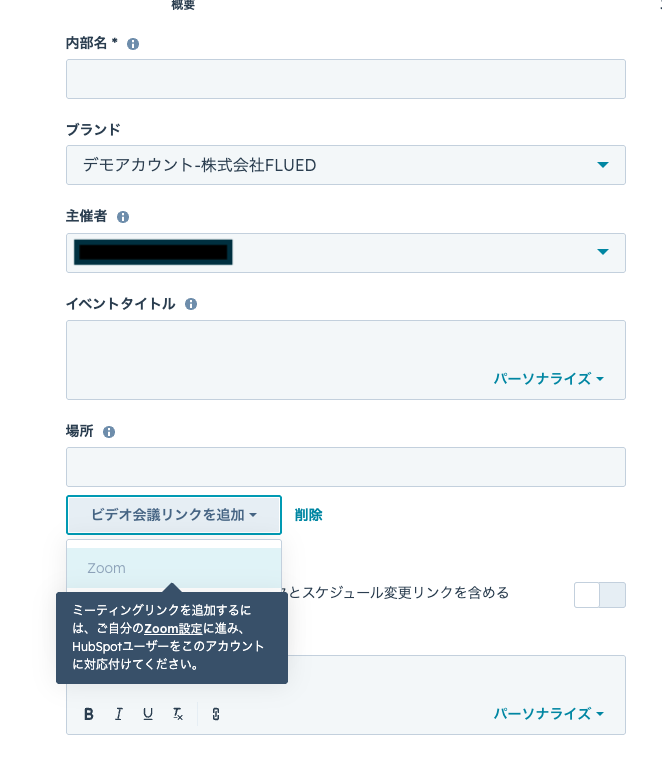Image resolution: width=662 pixels, height=761 pixels.
Task: Select the Zoom option in the menu
Action: click(x=174, y=568)
